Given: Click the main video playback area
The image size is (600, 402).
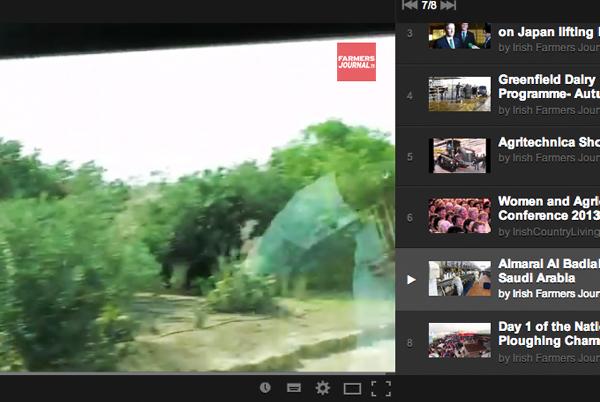Looking at the screenshot, I should click(x=198, y=210).
